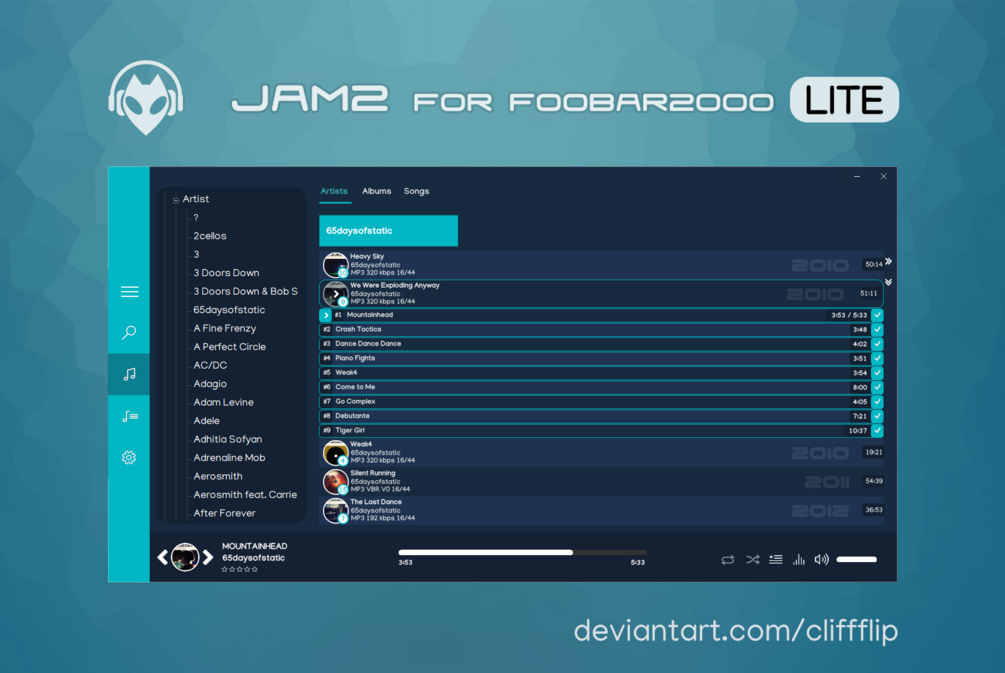Image resolution: width=1005 pixels, height=673 pixels.
Task: Skip to next track arrow
Action: pos(208,557)
